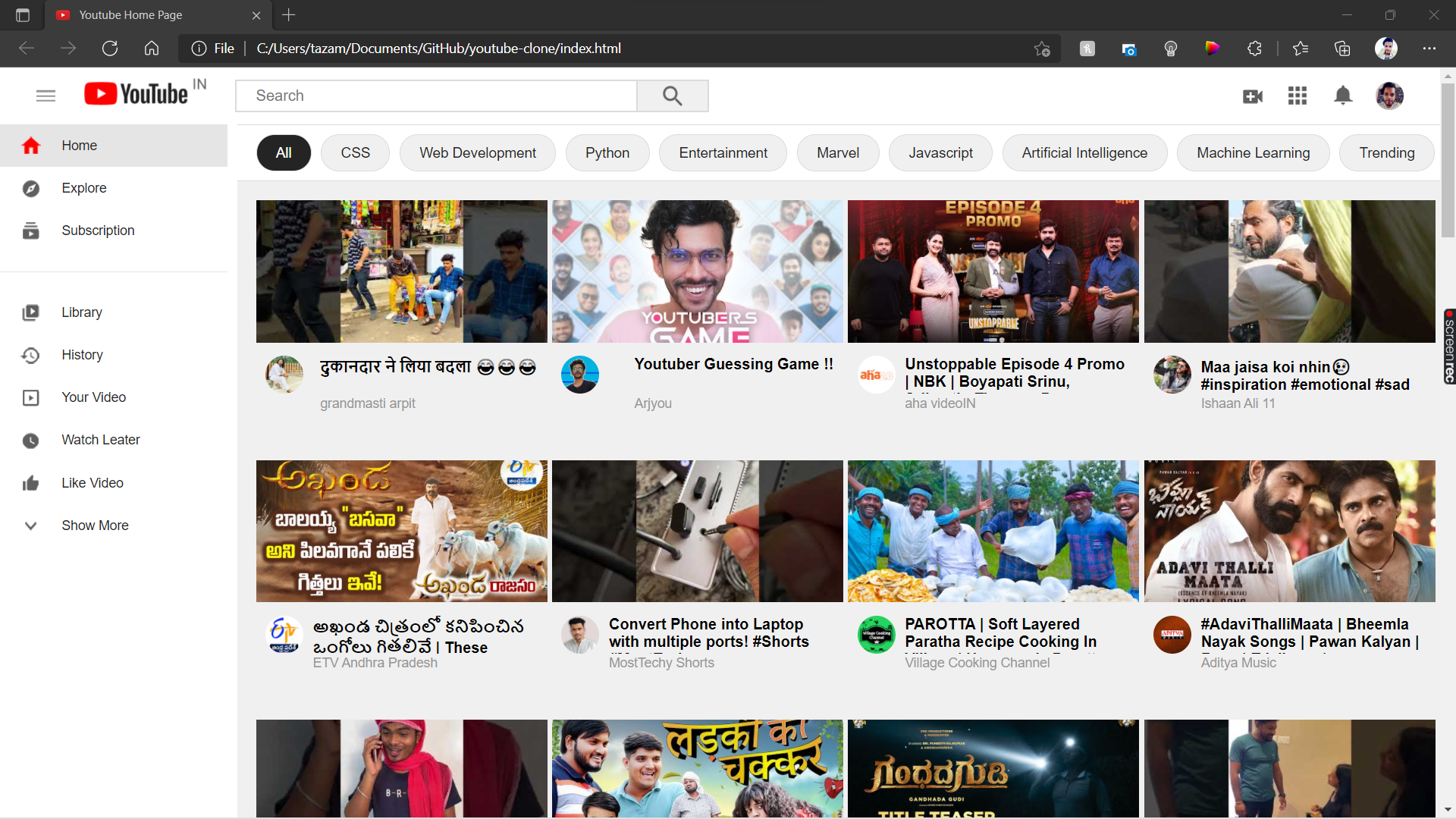
Task: Select the All filter chip
Action: pos(283,152)
